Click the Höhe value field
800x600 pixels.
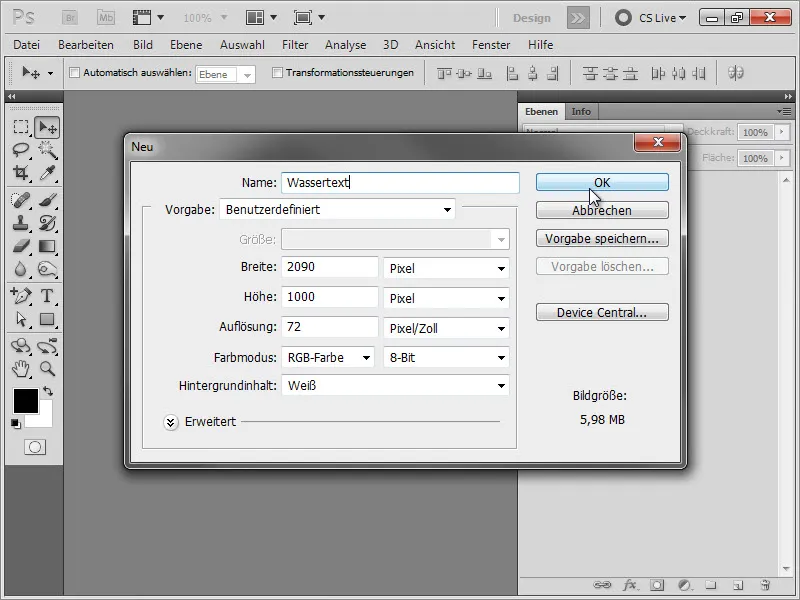point(330,297)
